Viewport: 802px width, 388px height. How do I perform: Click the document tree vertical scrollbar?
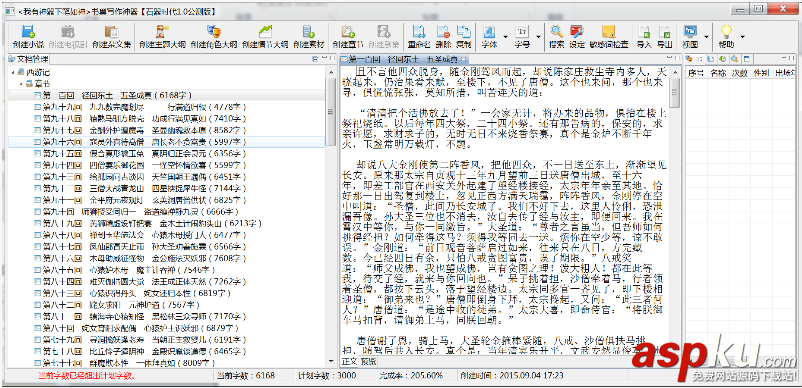[x=331, y=216]
